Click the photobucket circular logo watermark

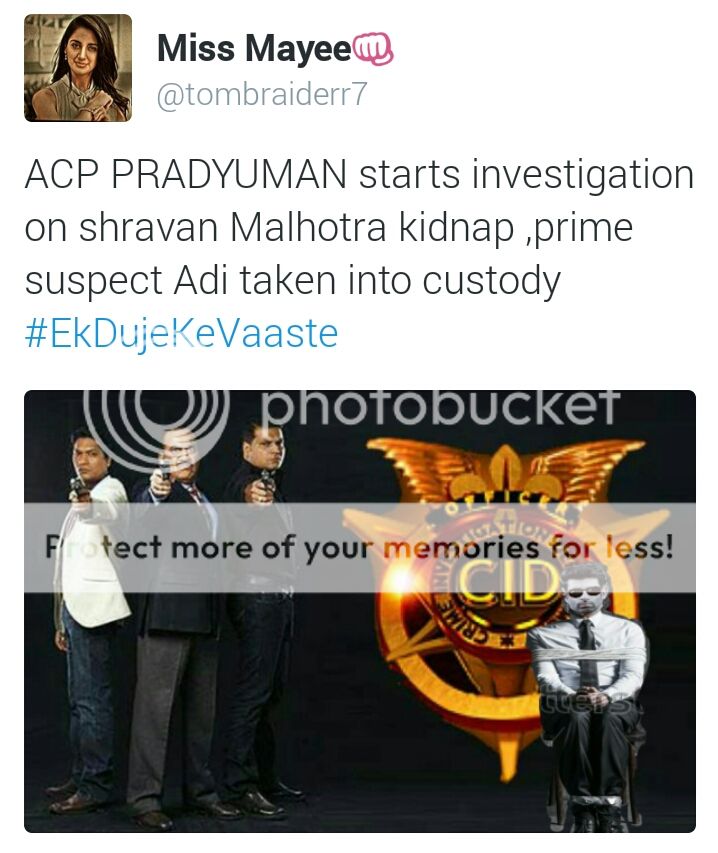pos(156,416)
